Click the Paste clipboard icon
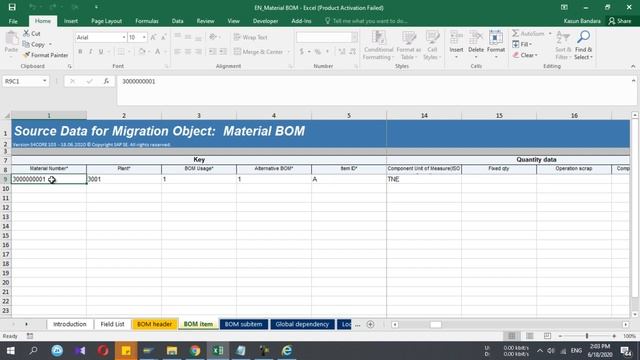This screenshot has height=360, width=640. (11, 39)
